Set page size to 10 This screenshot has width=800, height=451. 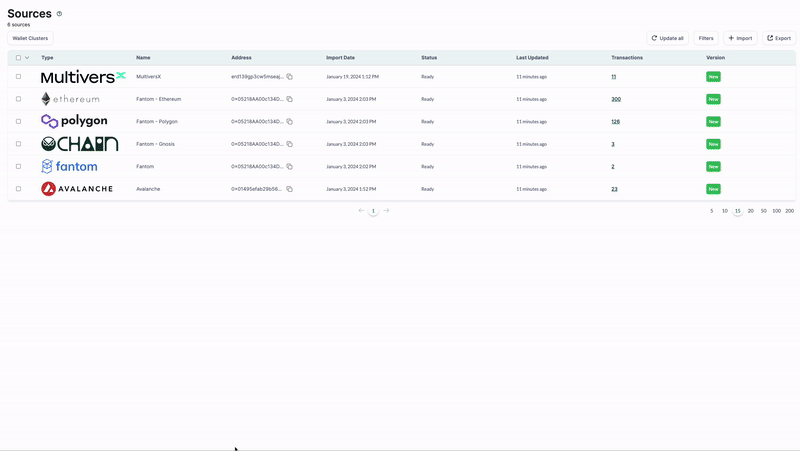pos(724,211)
